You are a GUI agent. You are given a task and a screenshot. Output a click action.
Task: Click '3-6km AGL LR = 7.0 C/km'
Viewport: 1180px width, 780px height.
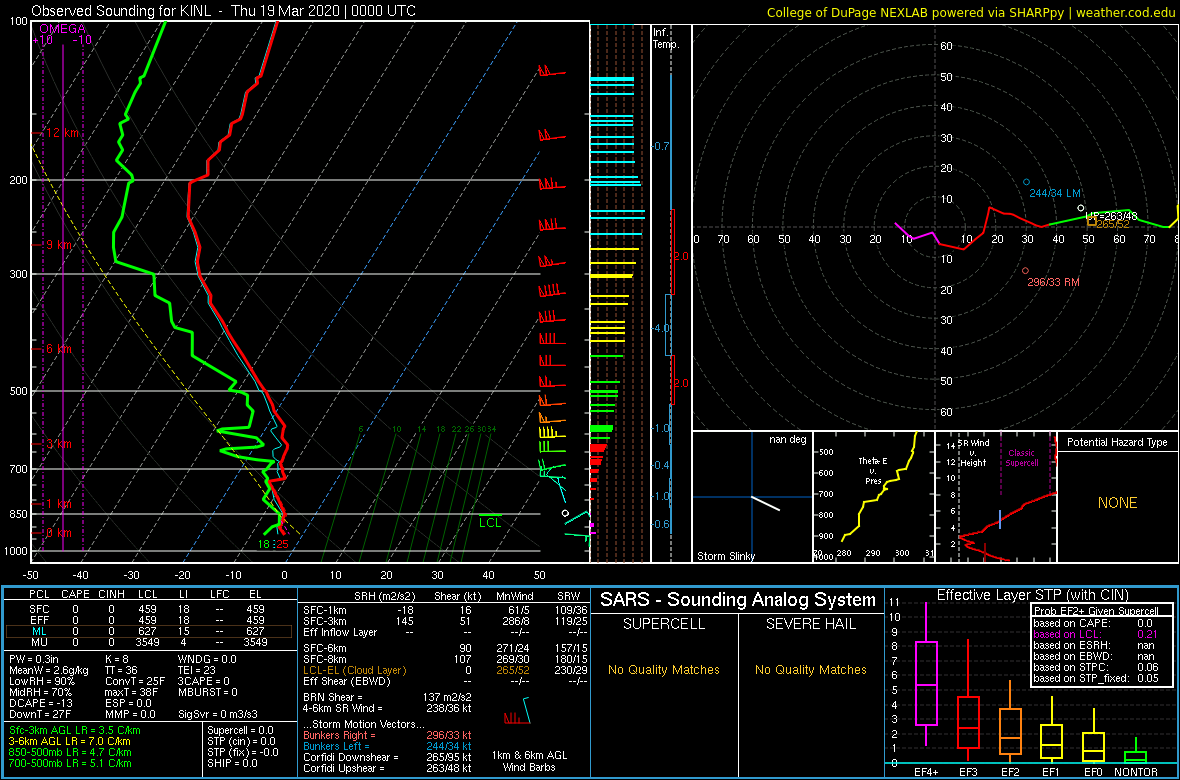click(71, 742)
